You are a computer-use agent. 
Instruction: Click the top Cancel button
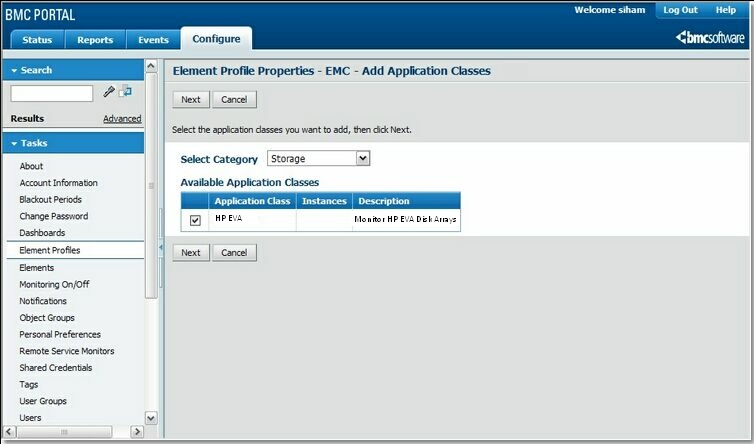click(x=234, y=100)
